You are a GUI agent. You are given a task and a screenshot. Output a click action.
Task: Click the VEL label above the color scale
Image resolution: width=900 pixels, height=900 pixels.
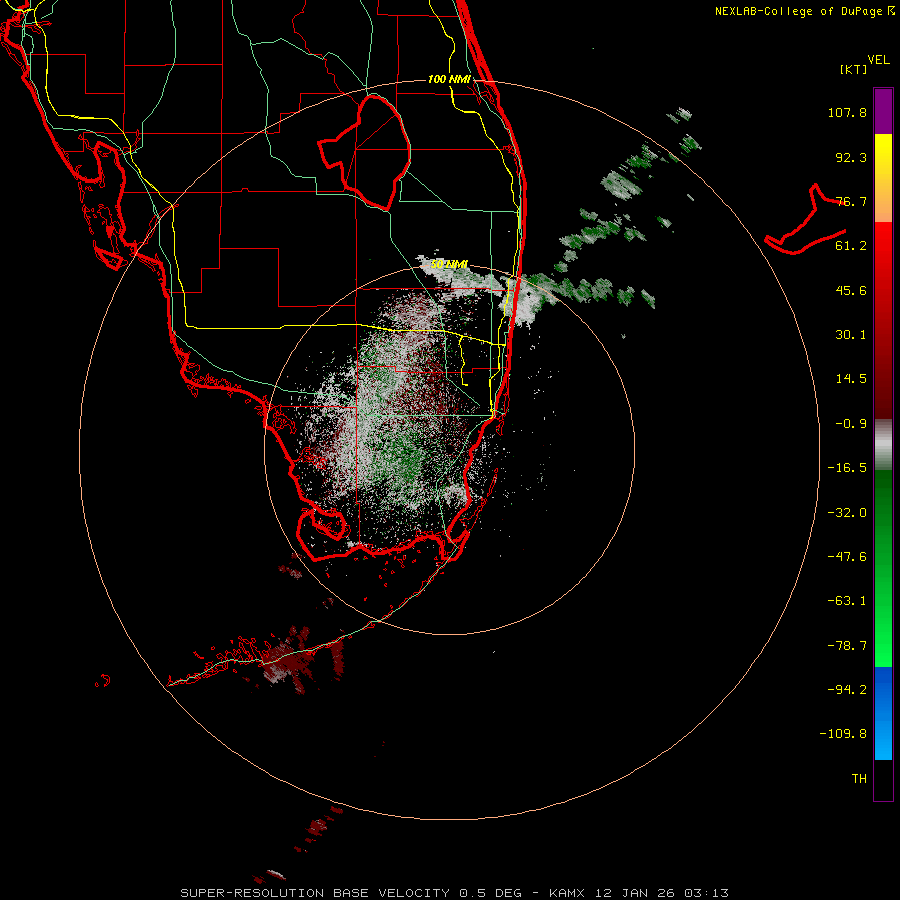[x=879, y=60]
